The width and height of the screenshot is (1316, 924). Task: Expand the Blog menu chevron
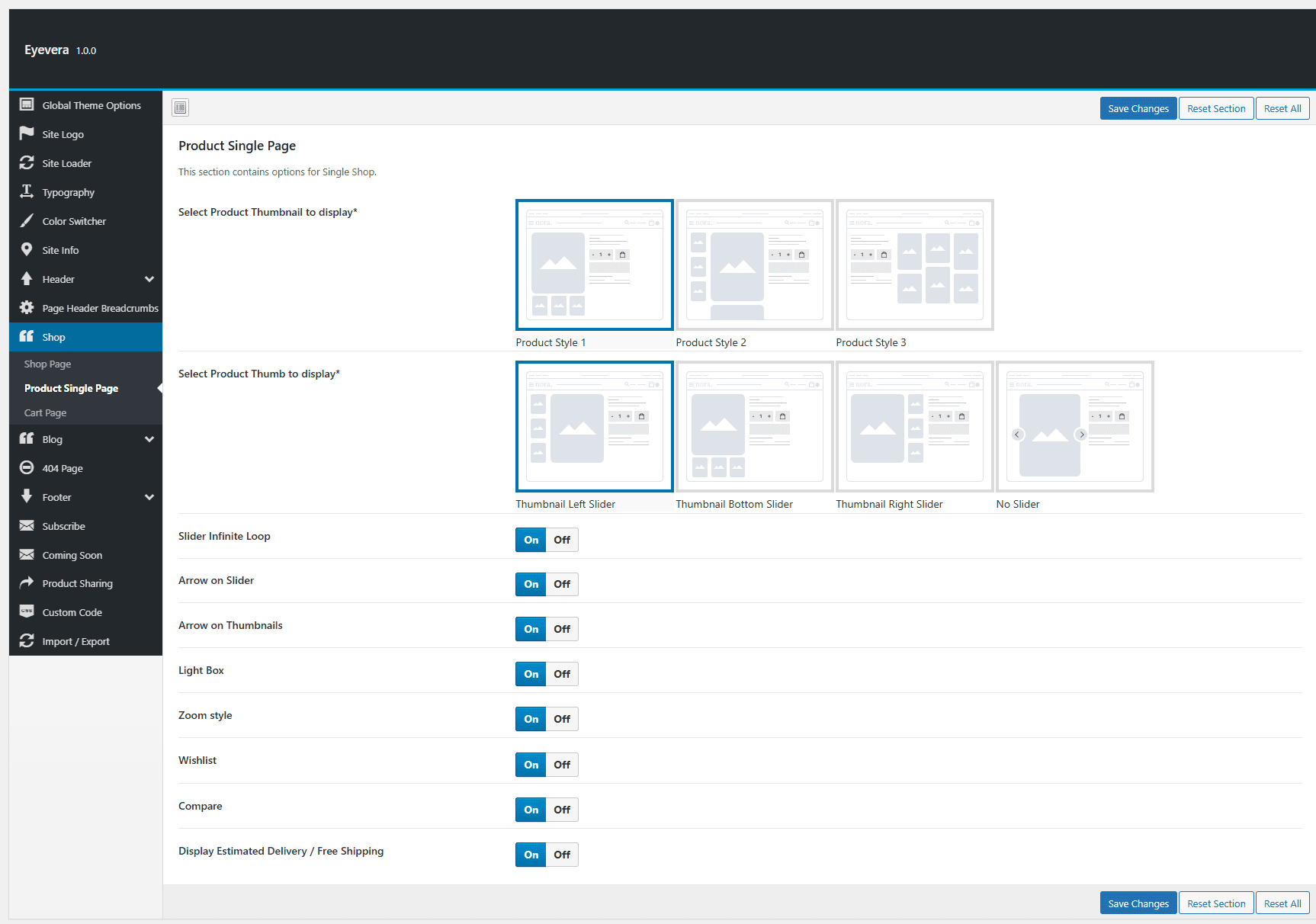tap(149, 439)
